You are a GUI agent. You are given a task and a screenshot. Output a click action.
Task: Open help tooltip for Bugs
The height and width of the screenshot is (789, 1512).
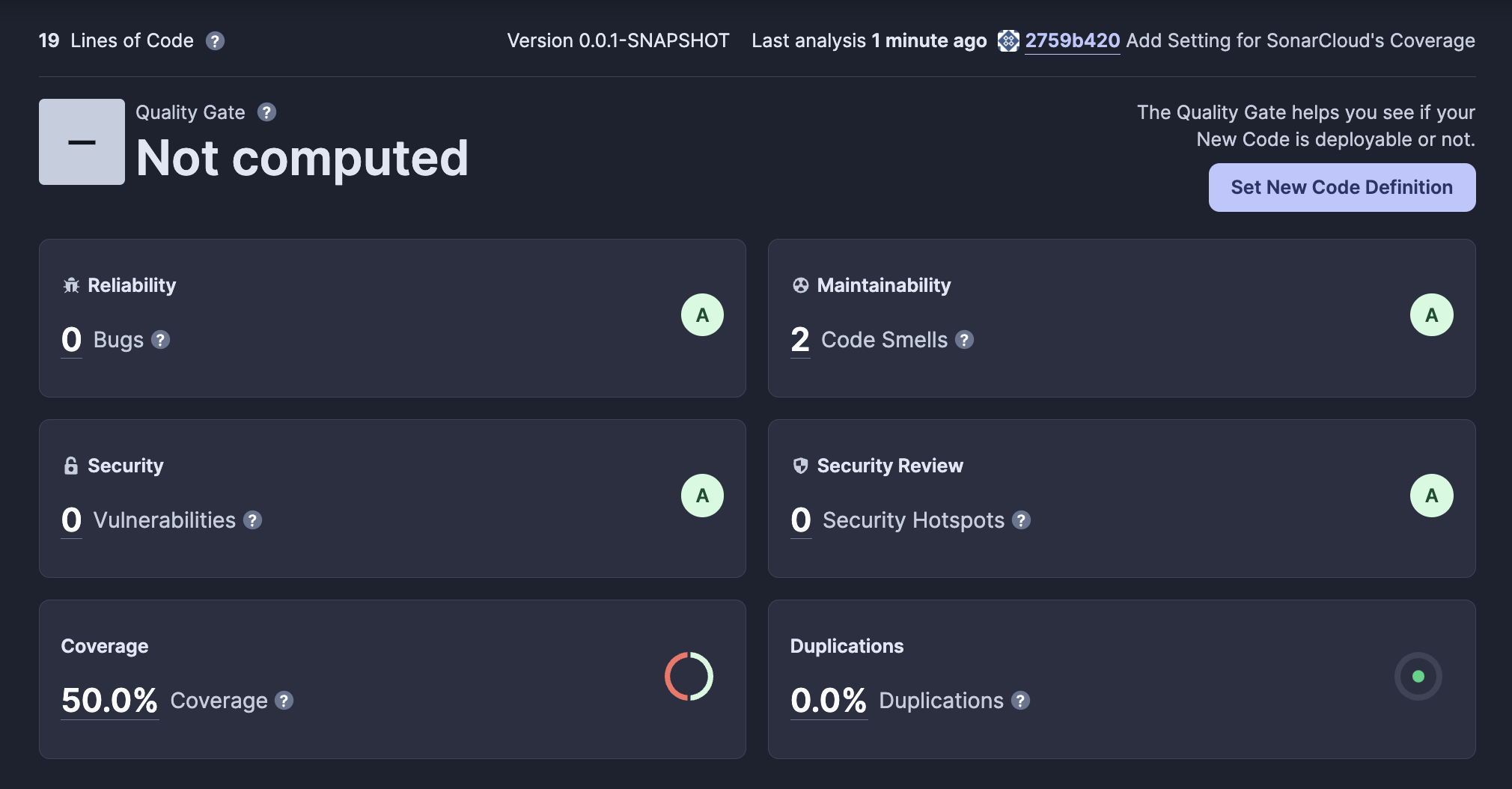[x=160, y=340]
